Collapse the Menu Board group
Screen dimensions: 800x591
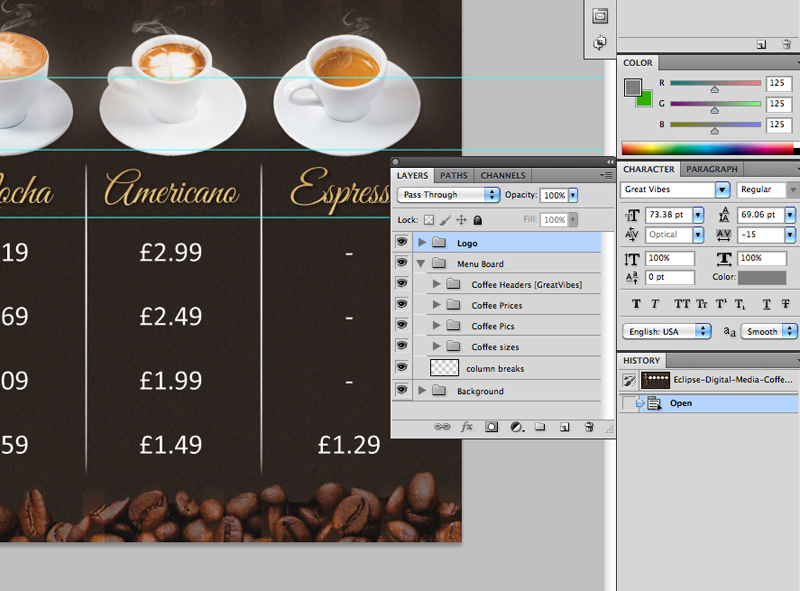[421, 264]
